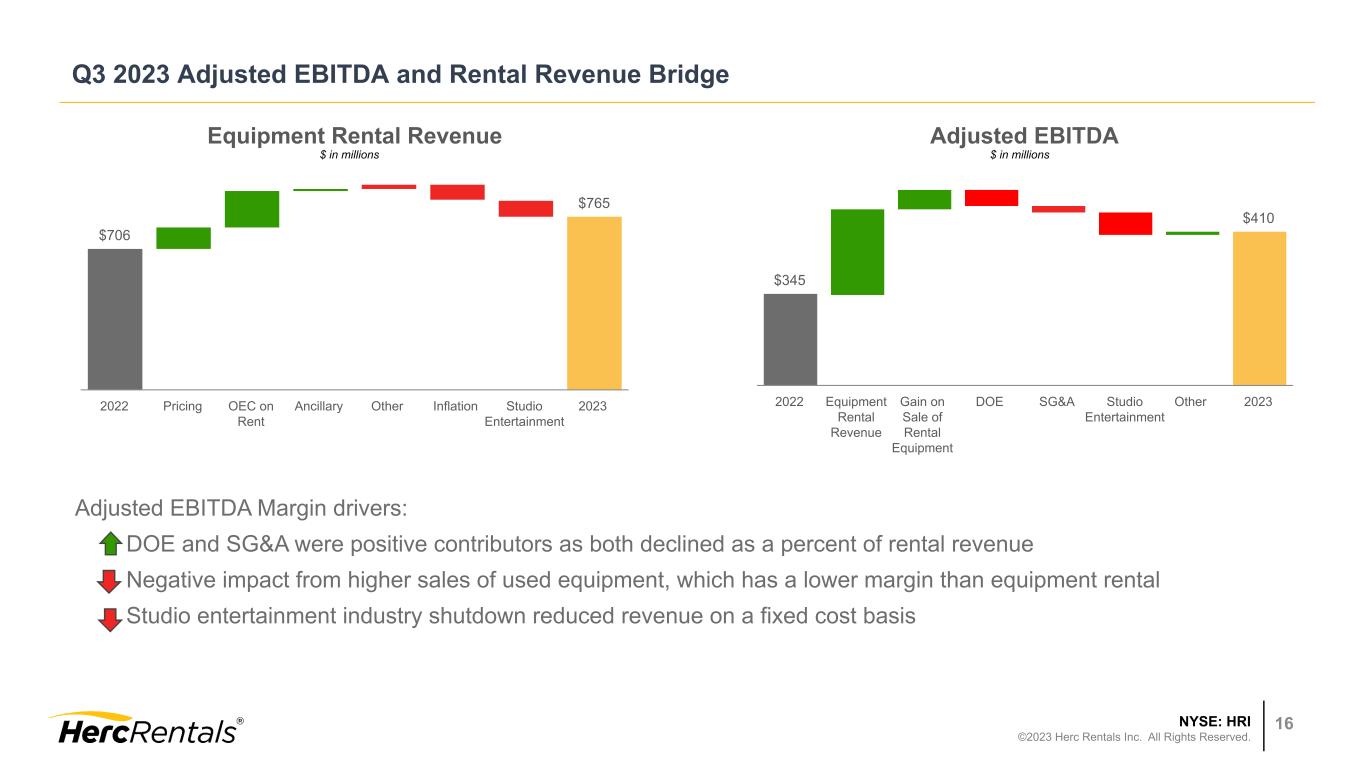This screenshot has height=769, width=1365.
Task: Click the page number 16
Action: coord(1285,723)
